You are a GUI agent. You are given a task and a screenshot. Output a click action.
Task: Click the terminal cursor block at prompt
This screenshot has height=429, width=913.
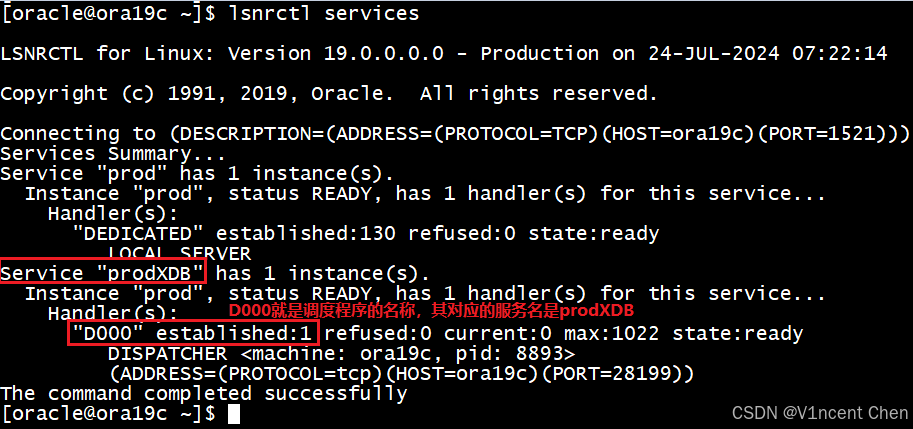[x=233, y=414]
